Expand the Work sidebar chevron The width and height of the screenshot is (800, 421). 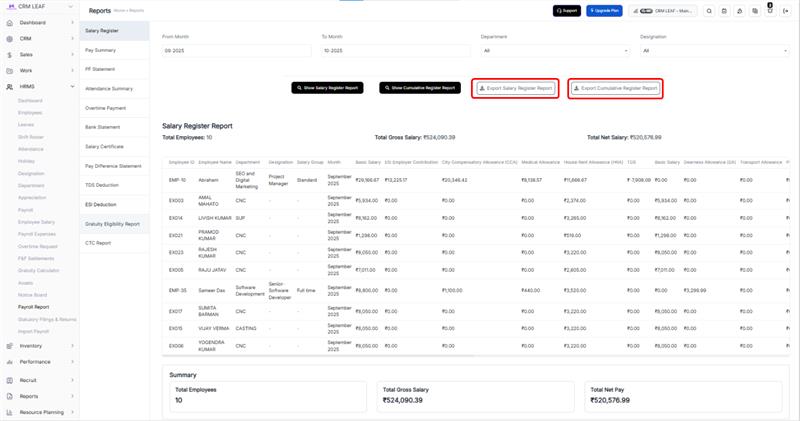(72, 70)
